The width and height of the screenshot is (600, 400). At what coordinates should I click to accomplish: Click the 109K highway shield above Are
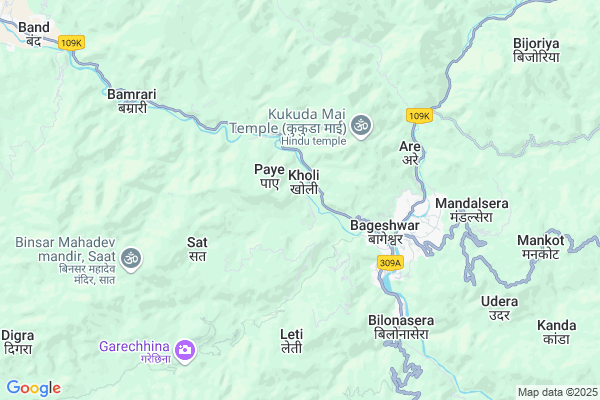pyautogui.click(x=419, y=116)
